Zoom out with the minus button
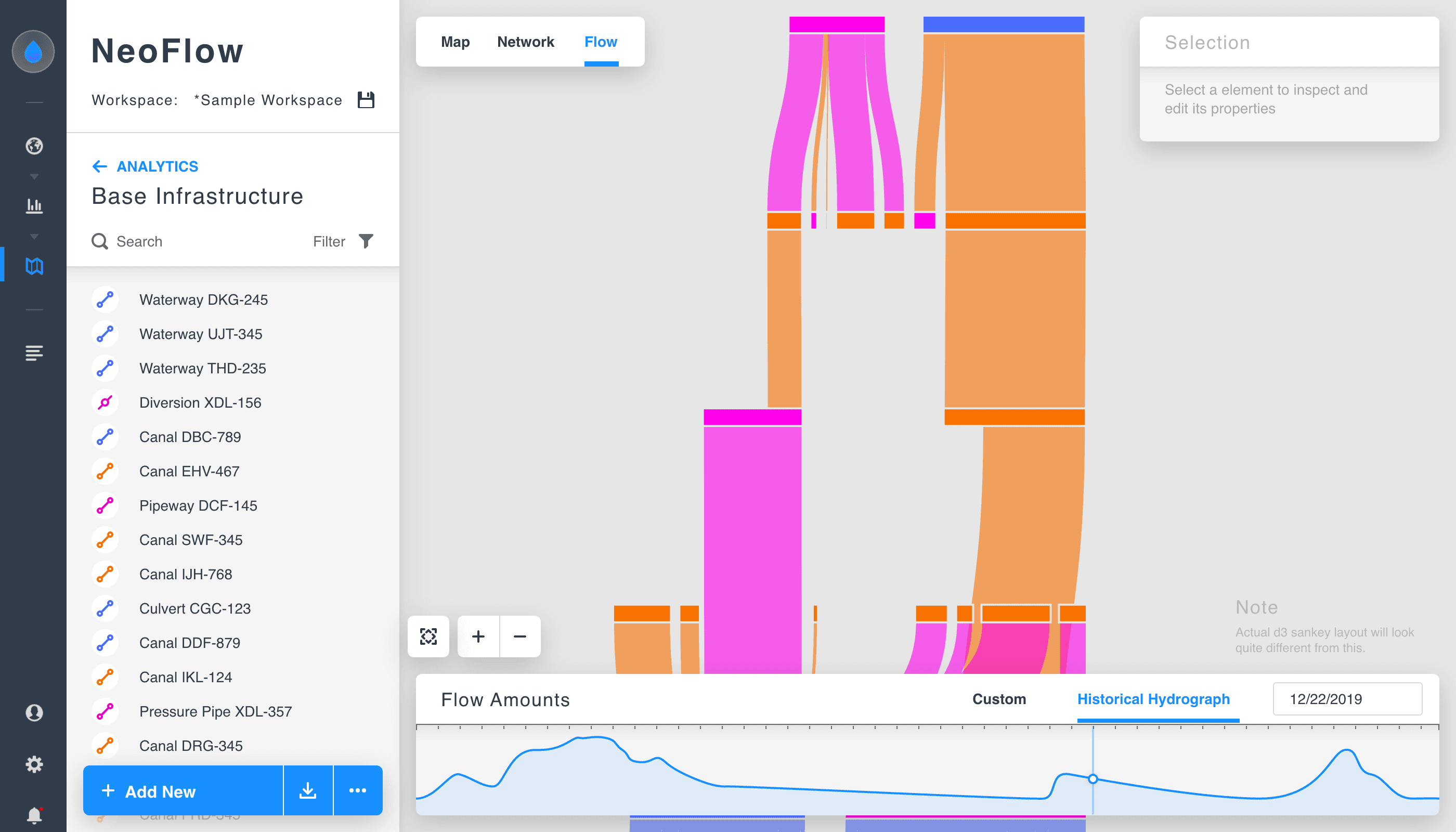 point(520,636)
